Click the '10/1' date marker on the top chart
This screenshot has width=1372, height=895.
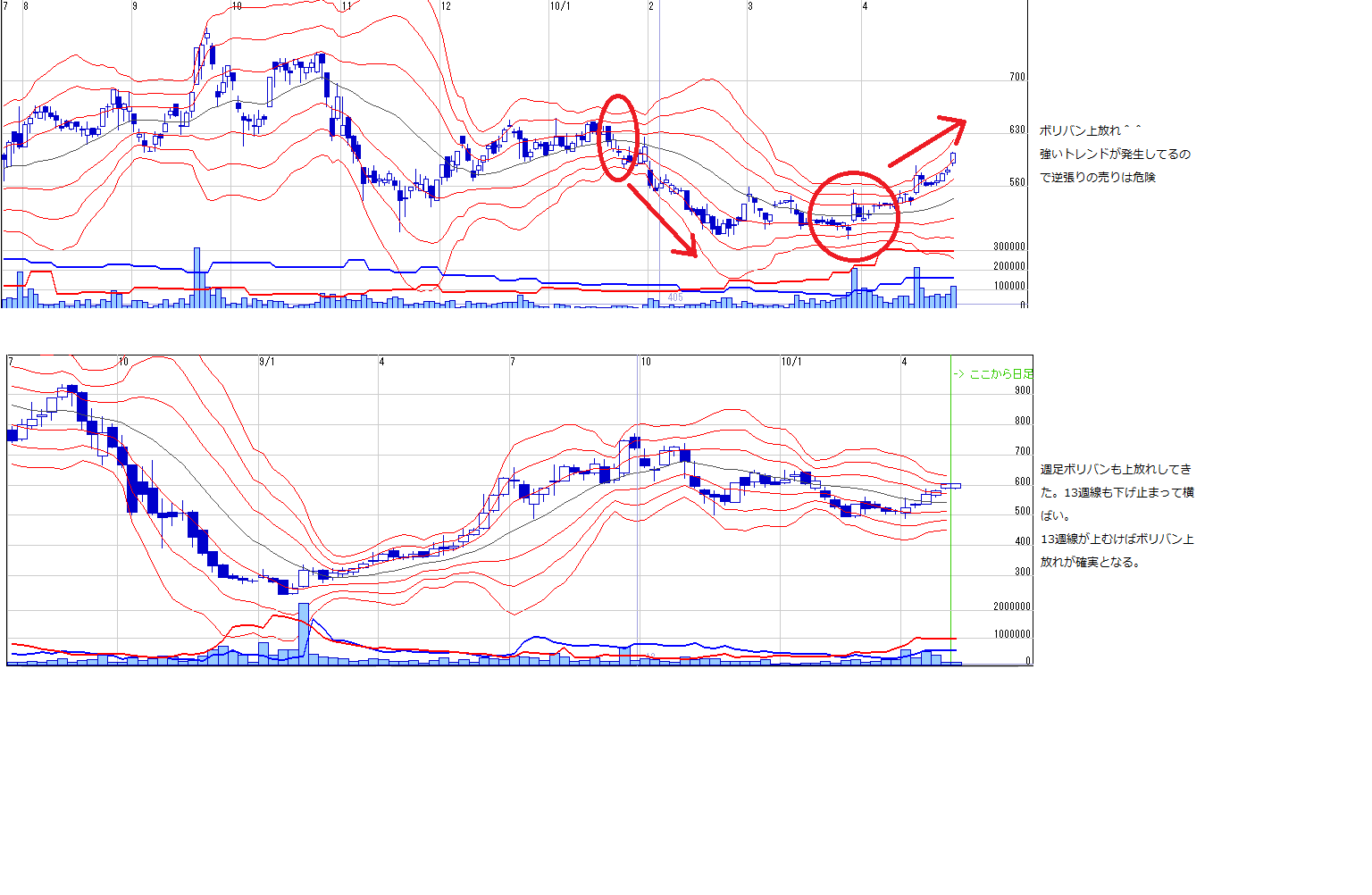pos(560,6)
